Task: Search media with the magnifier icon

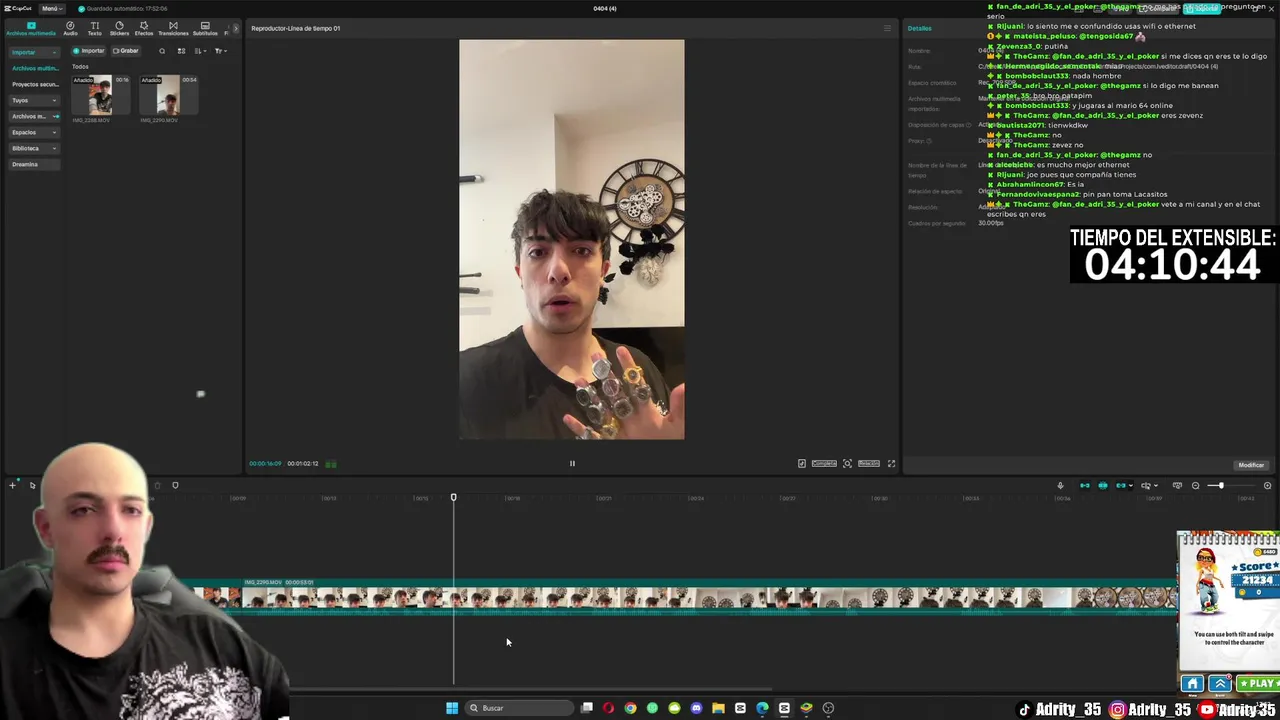Action: point(162,51)
